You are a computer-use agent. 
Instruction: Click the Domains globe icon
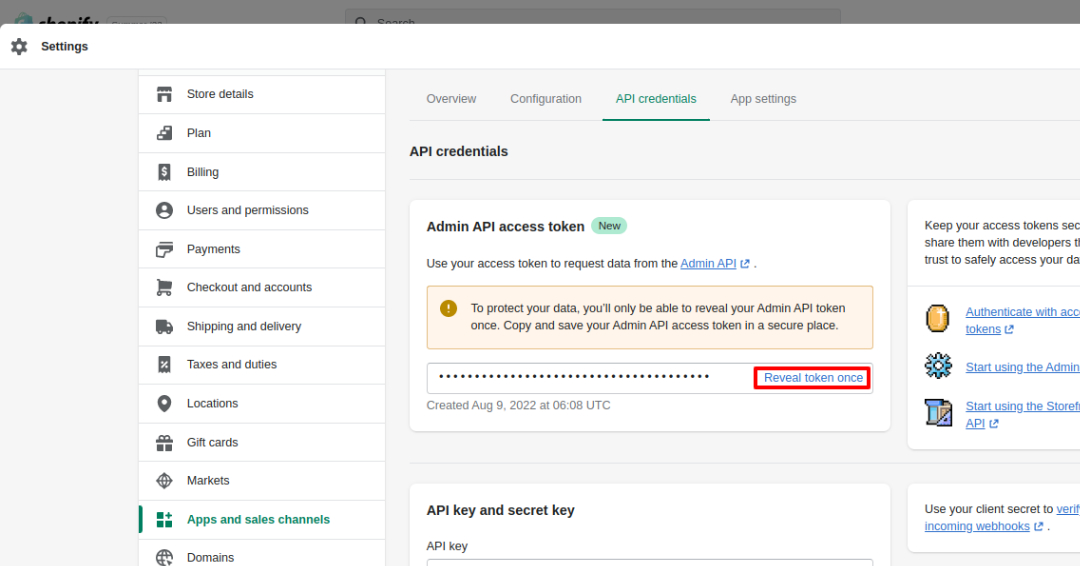tap(164, 558)
